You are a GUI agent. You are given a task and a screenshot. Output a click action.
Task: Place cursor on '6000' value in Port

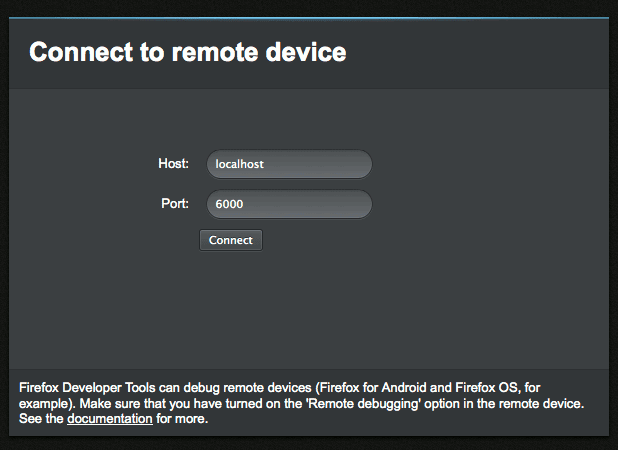[229, 204]
